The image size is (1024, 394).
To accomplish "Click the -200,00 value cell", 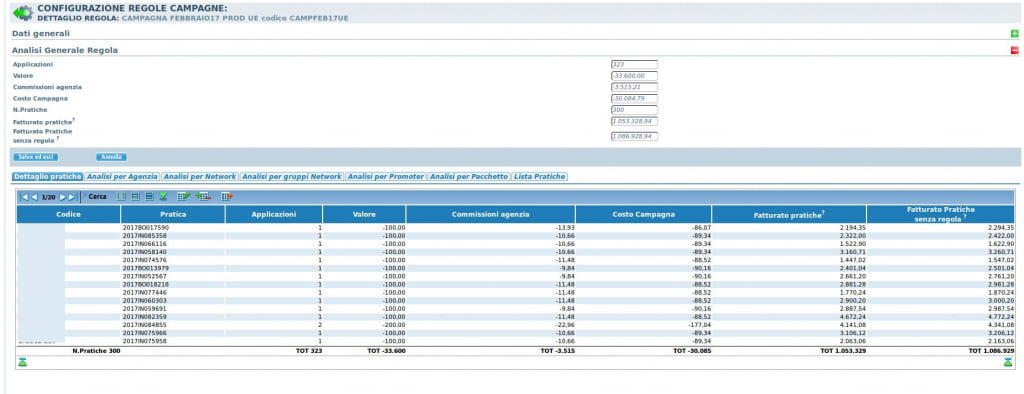I will (x=394, y=325).
